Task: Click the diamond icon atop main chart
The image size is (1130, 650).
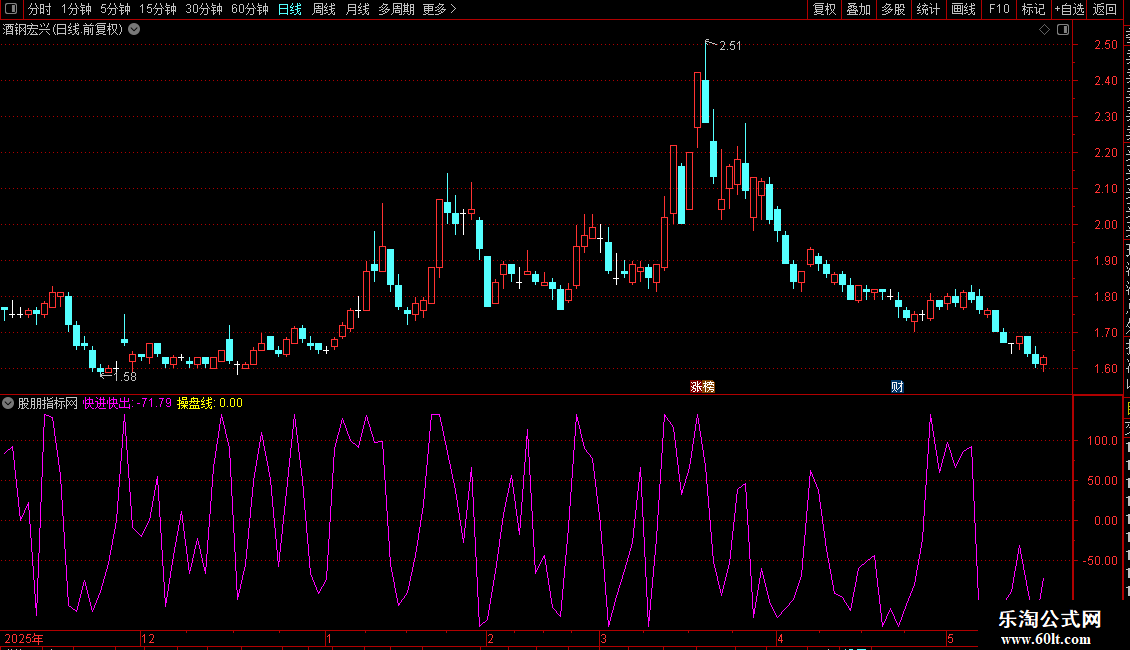Action: coord(1044,29)
